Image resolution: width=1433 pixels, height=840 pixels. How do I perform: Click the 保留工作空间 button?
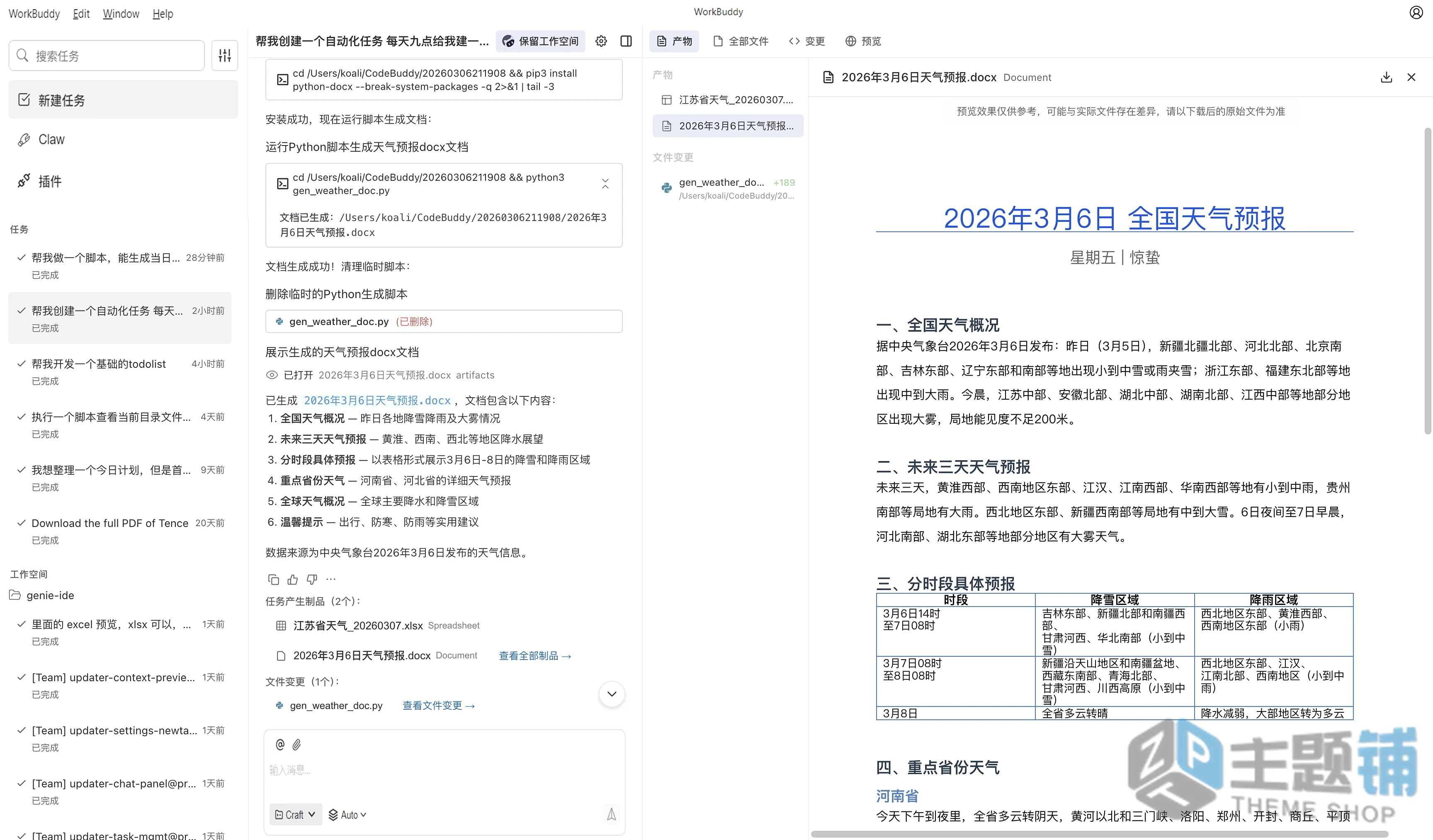(540, 41)
